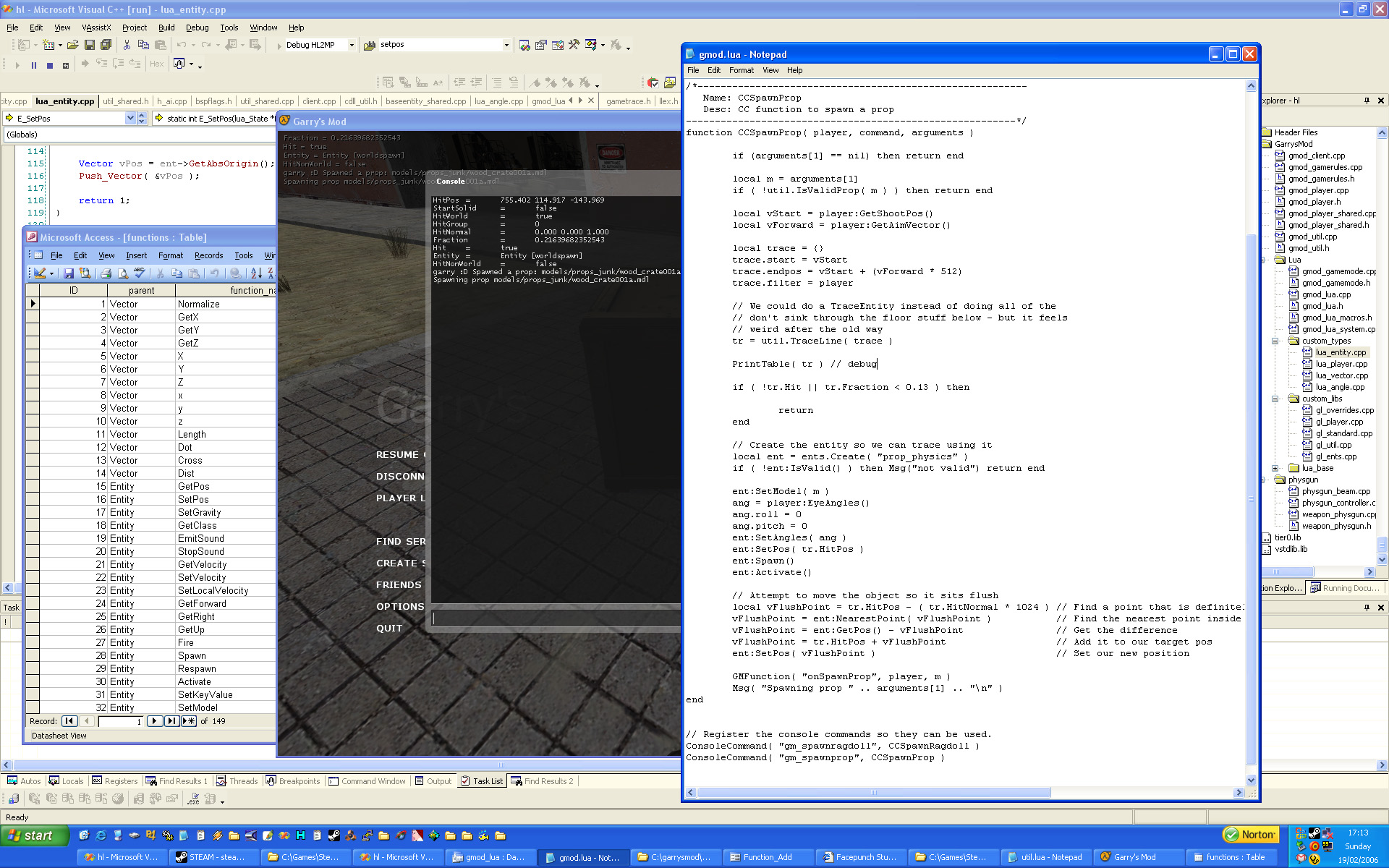1389x868 pixels.
Task: Open Properties Window icon in main toolbar
Action: pos(541,45)
